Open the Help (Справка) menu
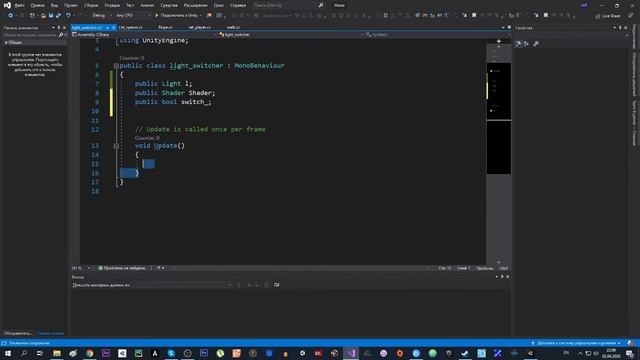Image resolution: width=640 pixels, height=360 pixels. point(238,5)
